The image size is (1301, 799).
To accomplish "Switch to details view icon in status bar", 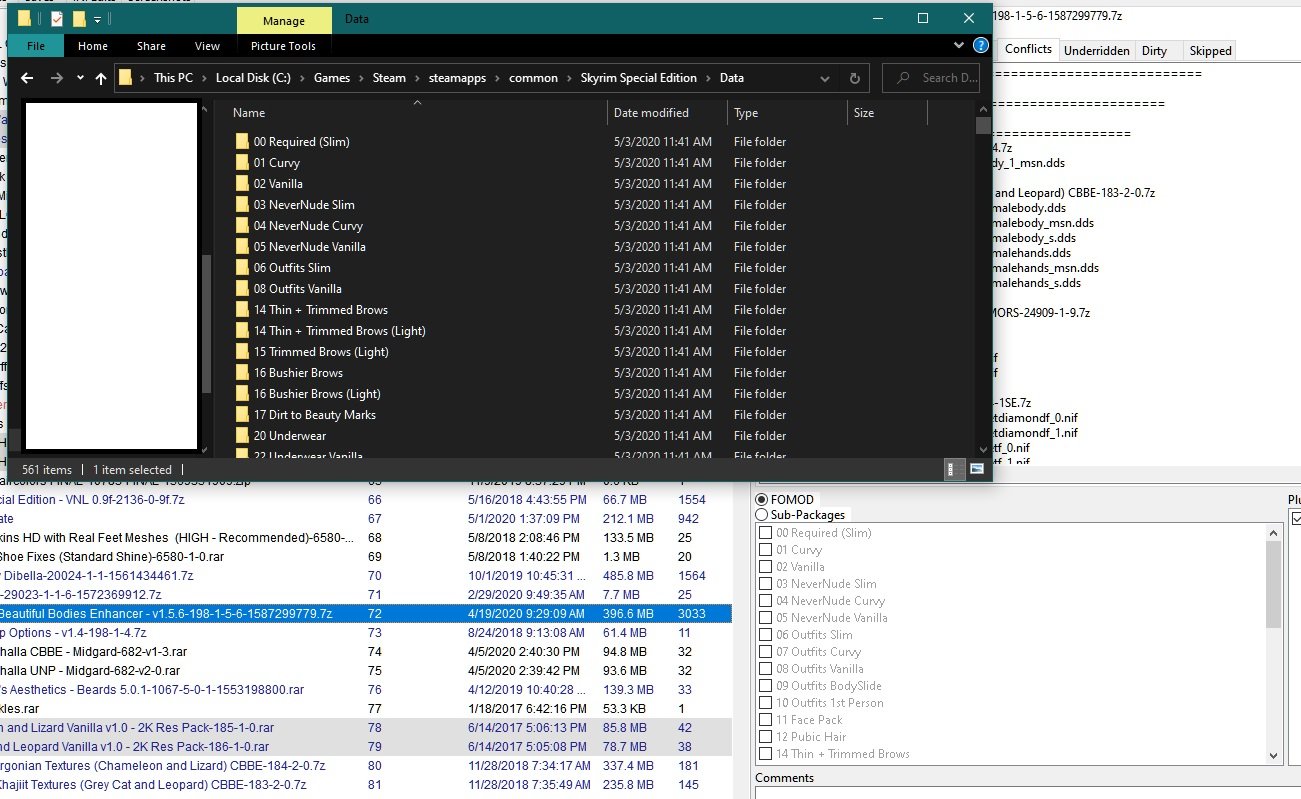I will pos(955,469).
